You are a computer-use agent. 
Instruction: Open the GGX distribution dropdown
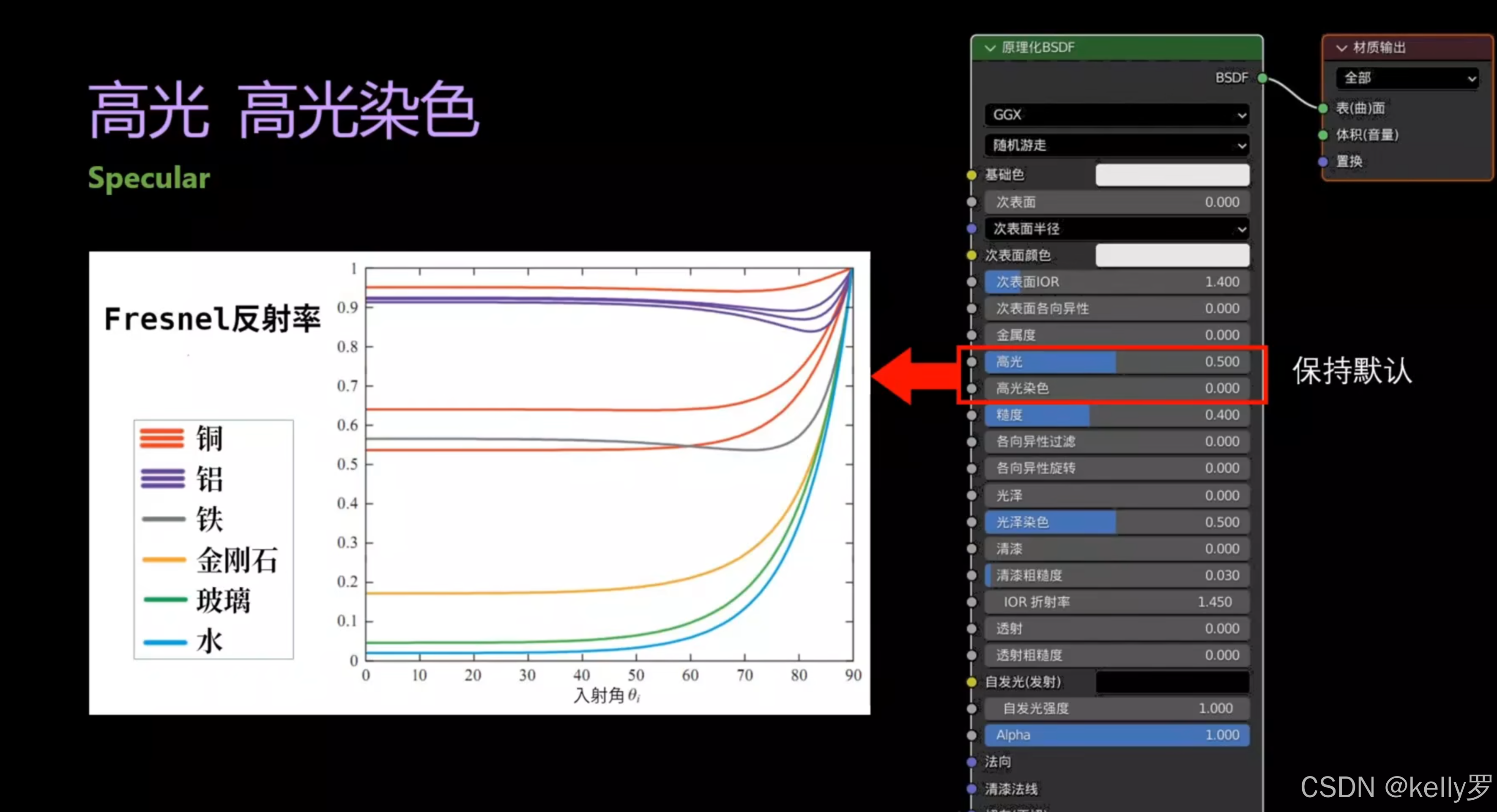1117,115
